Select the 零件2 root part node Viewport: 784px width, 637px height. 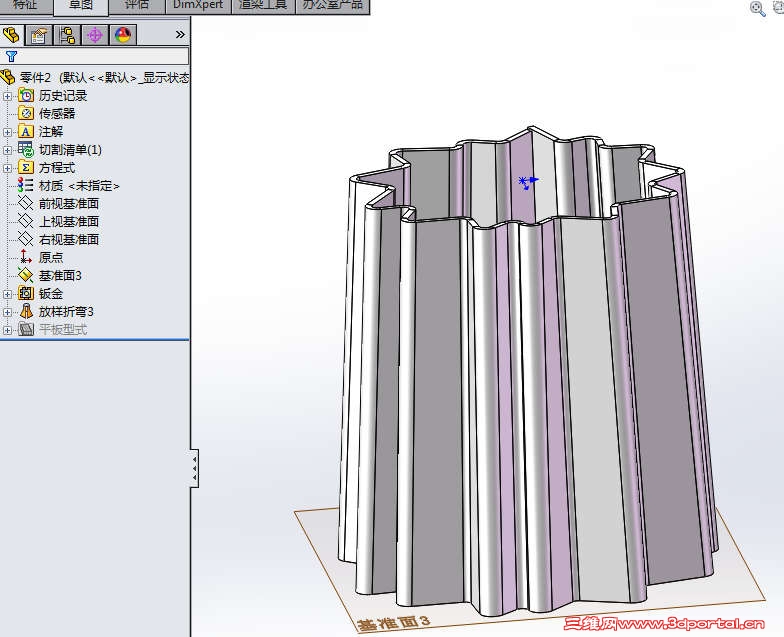(95, 78)
